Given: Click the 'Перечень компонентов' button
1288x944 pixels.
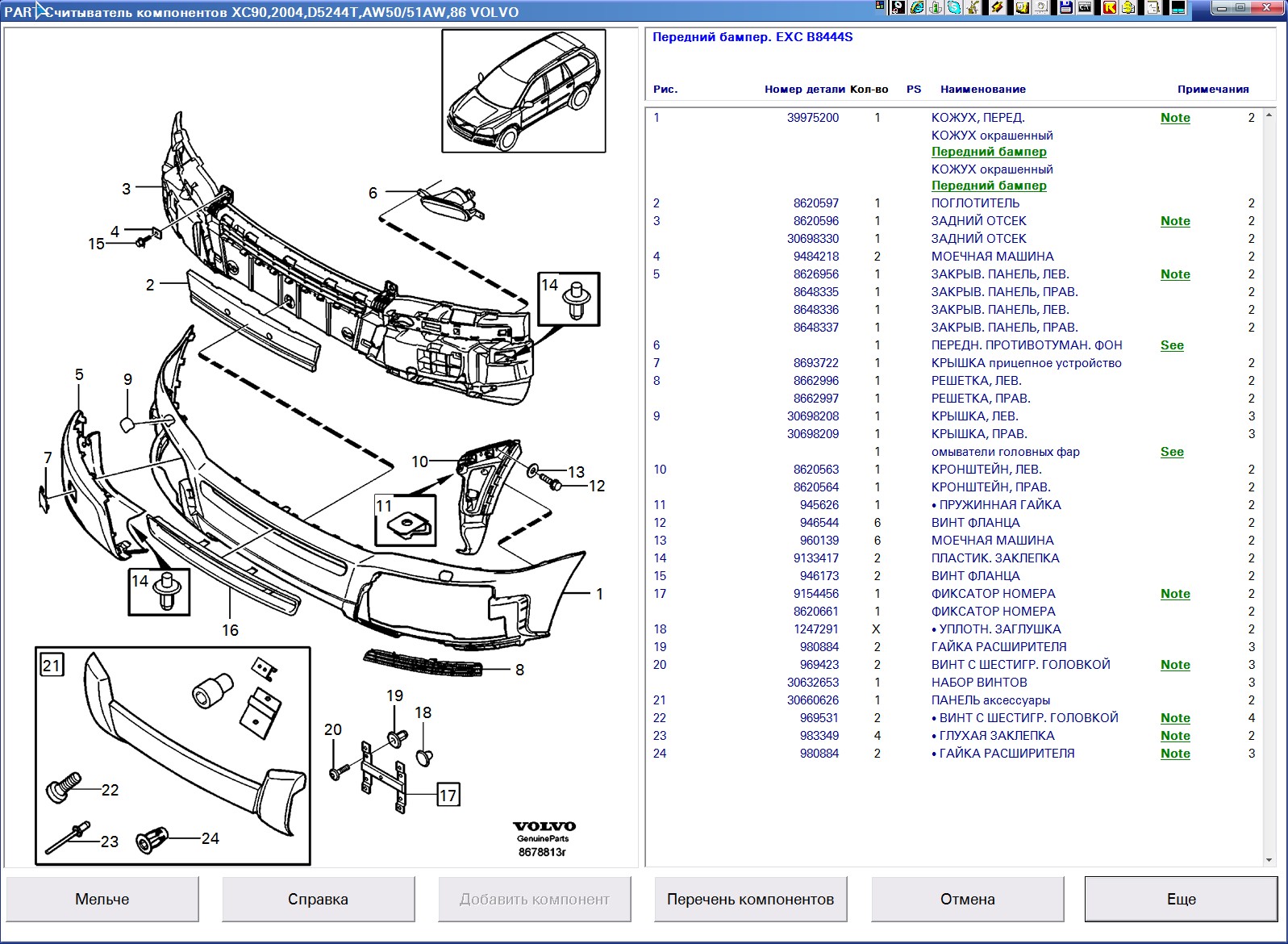Looking at the screenshot, I should [750, 899].
